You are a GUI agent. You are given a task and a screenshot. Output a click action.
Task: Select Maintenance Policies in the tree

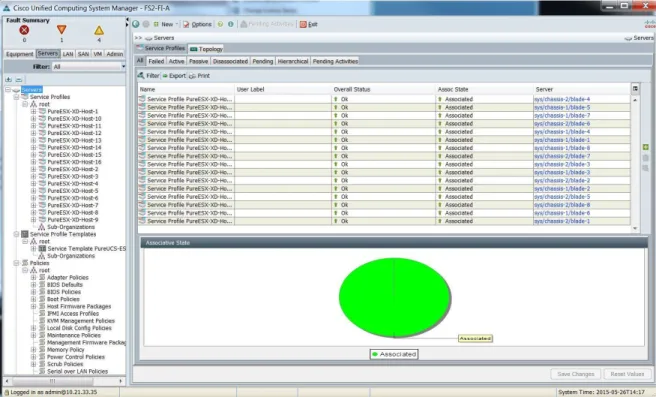pyautogui.click(x=74, y=335)
